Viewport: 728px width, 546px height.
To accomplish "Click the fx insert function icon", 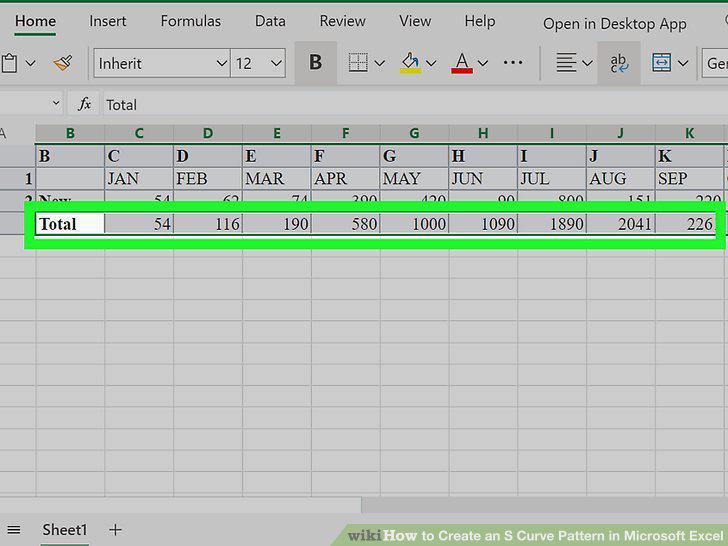I will 84,104.
